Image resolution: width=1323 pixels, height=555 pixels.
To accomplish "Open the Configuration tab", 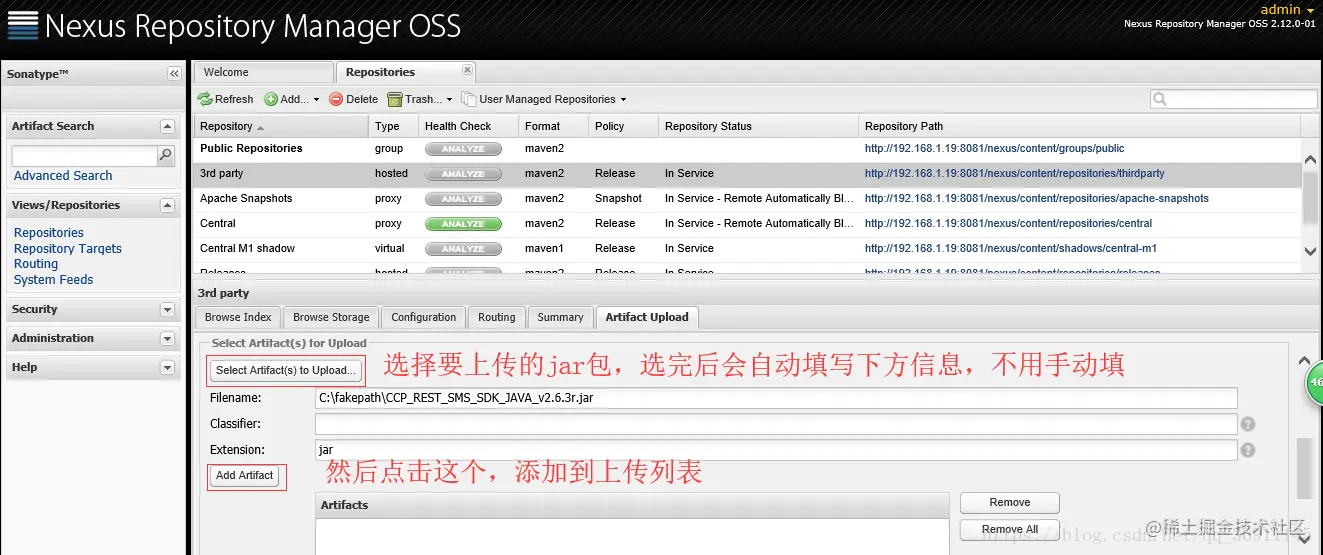I will 424,317.
